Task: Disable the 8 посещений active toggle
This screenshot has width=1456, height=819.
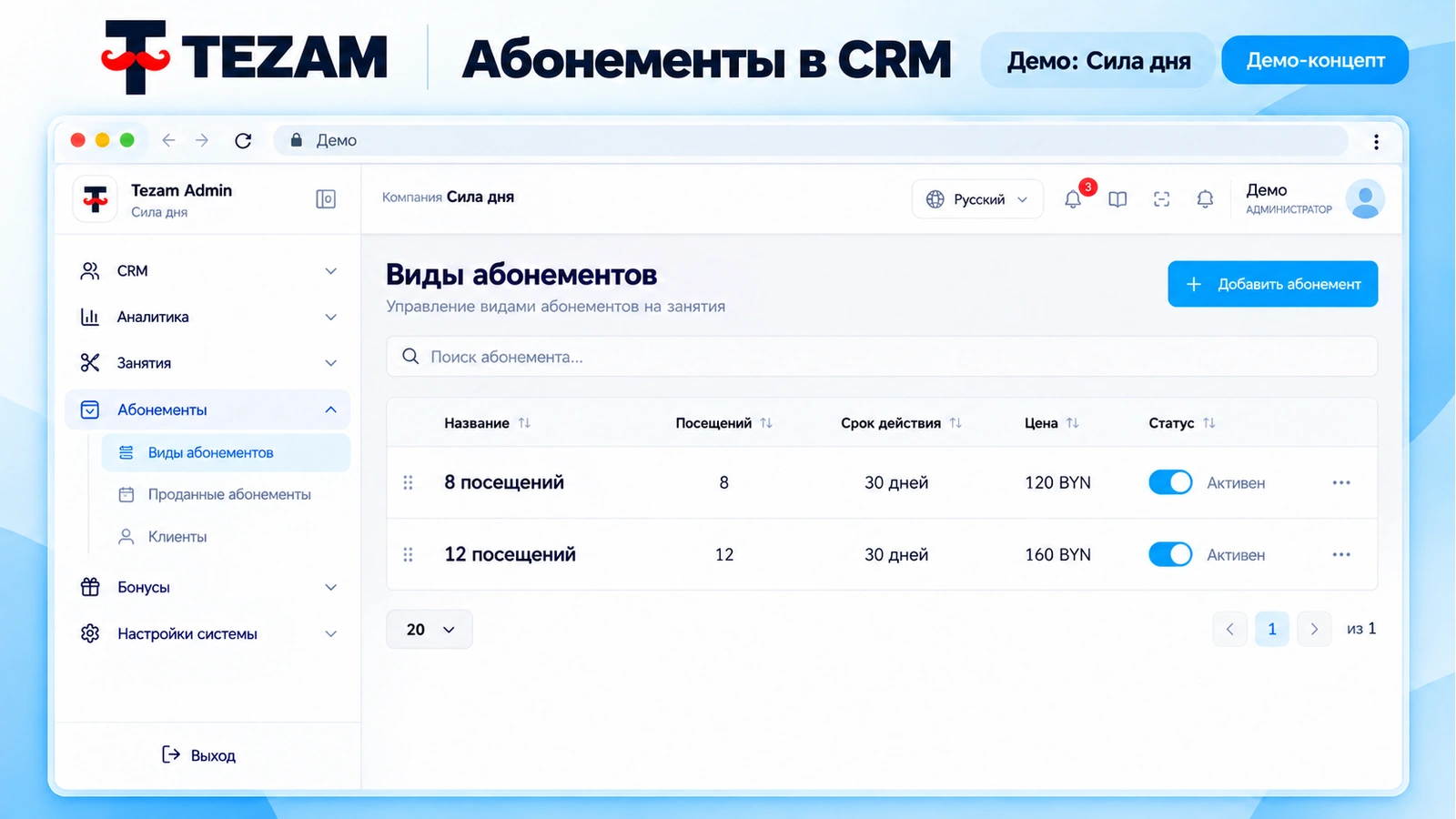Action: tap(1170, 482)
